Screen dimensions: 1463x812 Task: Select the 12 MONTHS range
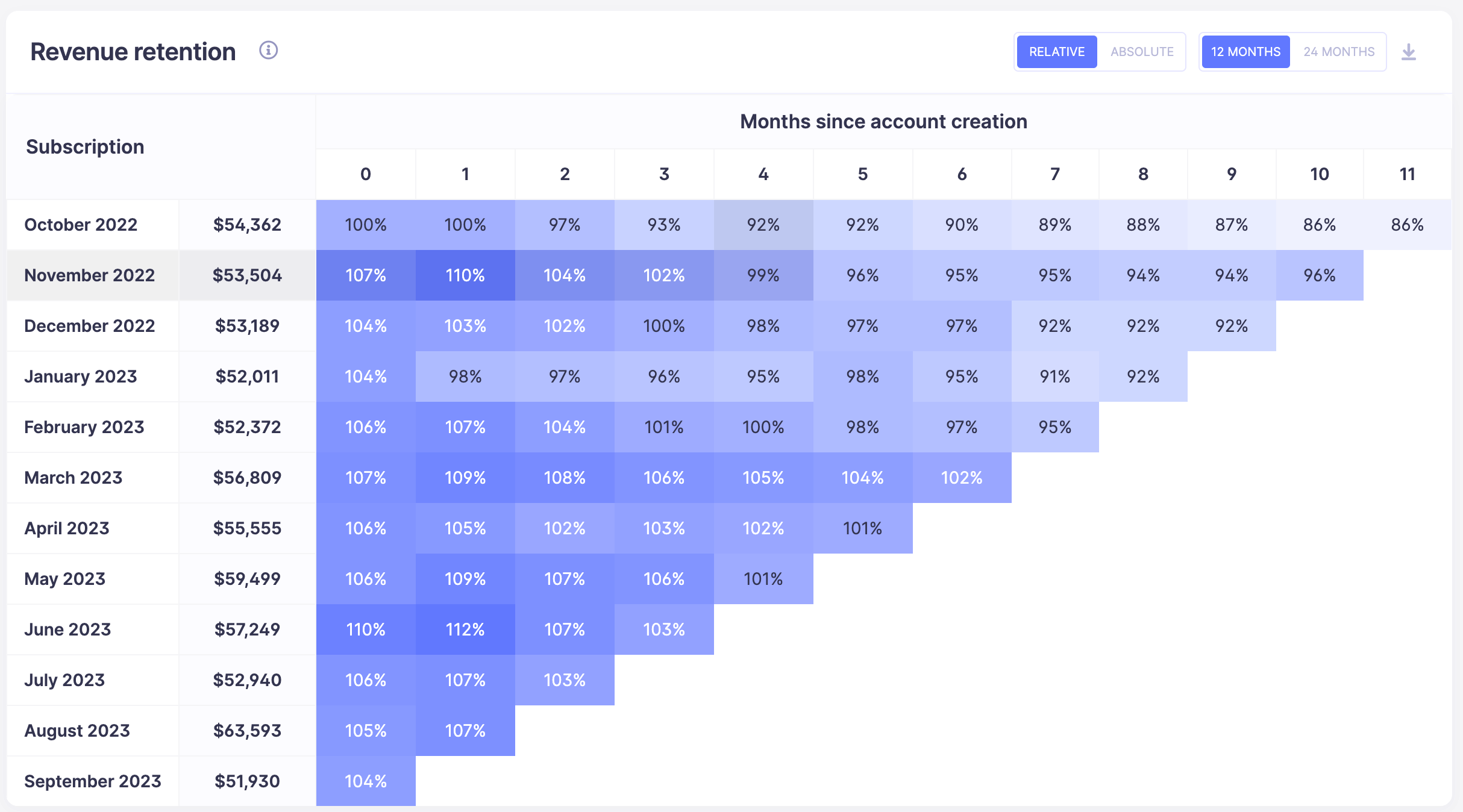click(x=1245, y=52)
